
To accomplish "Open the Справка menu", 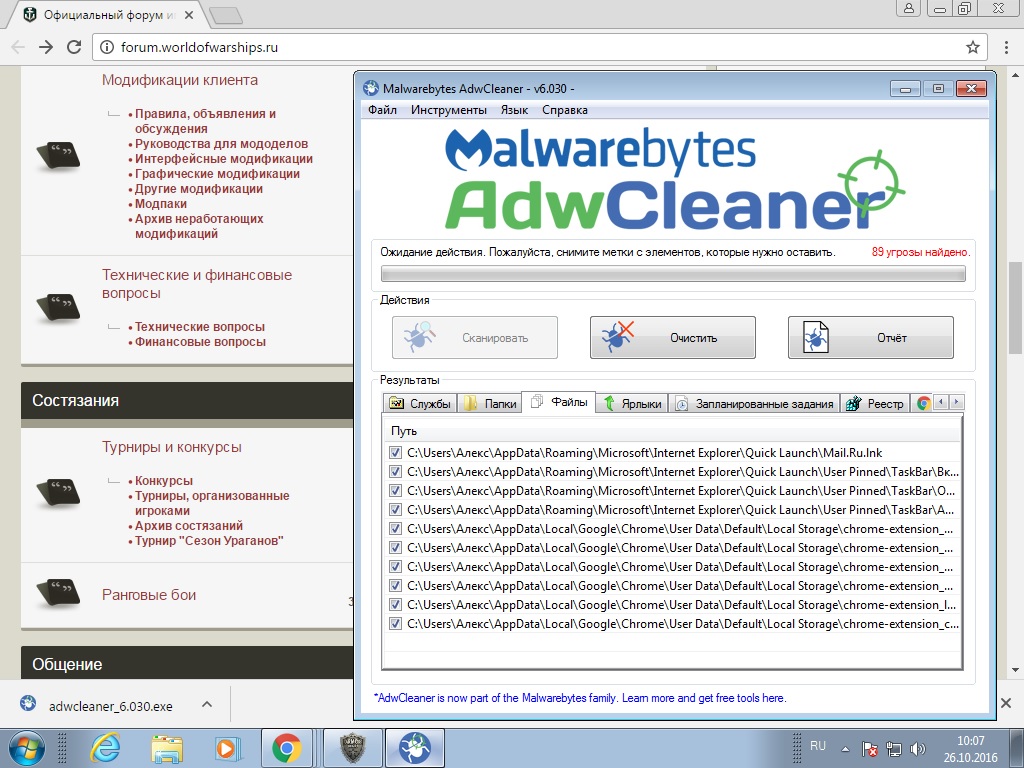I will [565, 110].
